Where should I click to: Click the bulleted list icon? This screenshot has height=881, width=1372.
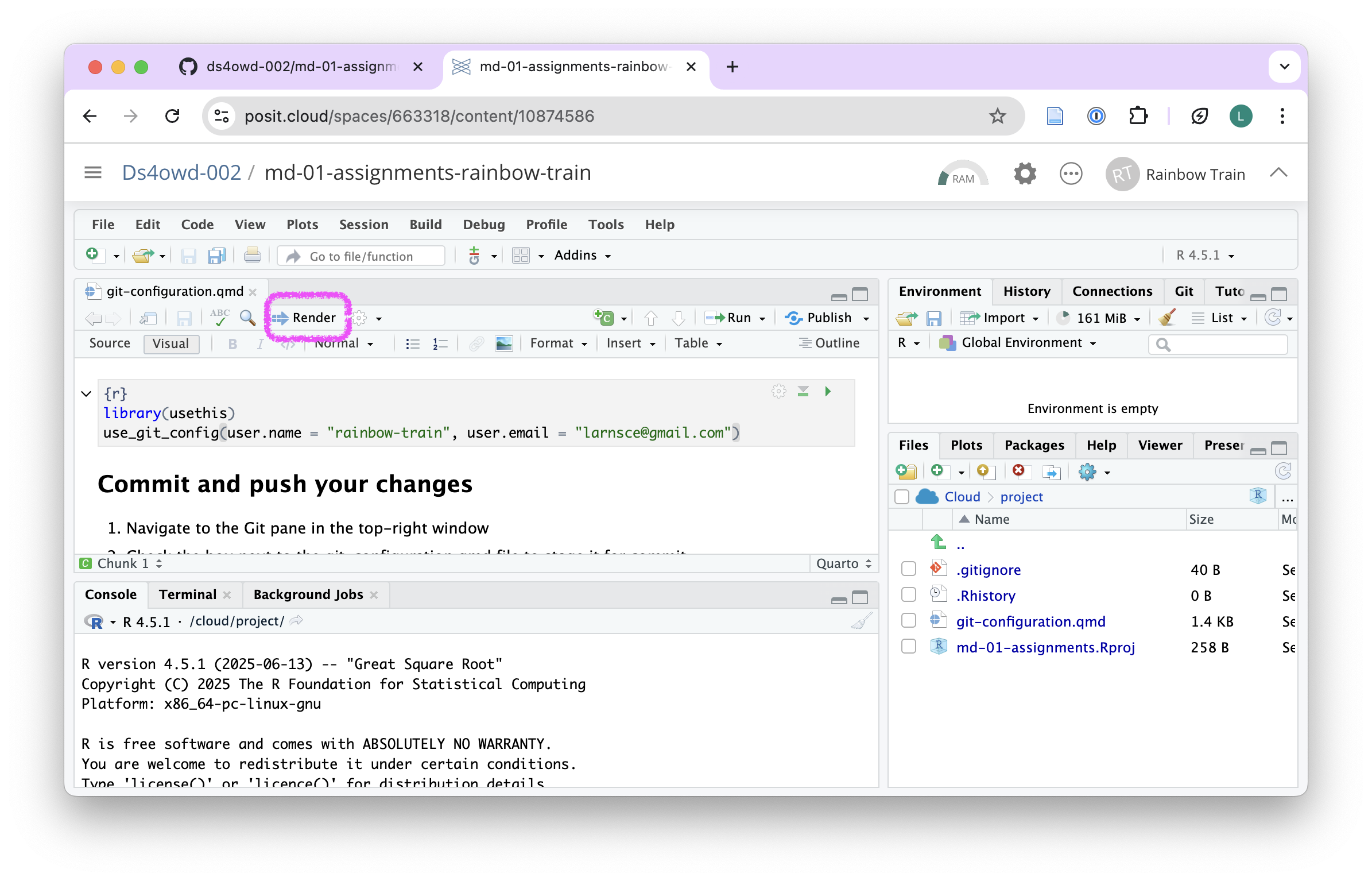pyautogui.click(x=412, y=343)
